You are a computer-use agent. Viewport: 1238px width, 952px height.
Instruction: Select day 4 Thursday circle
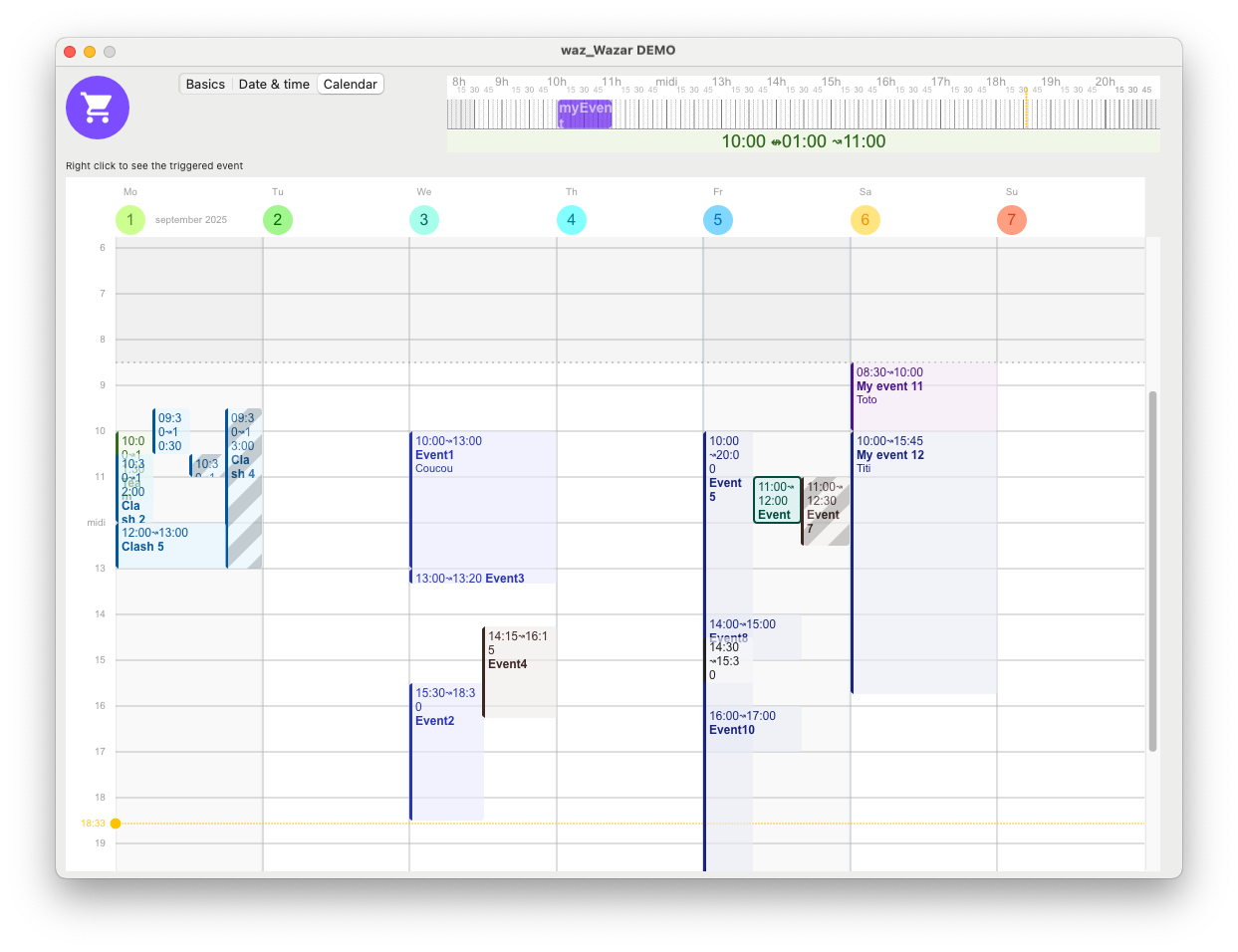tap(572, 220)
